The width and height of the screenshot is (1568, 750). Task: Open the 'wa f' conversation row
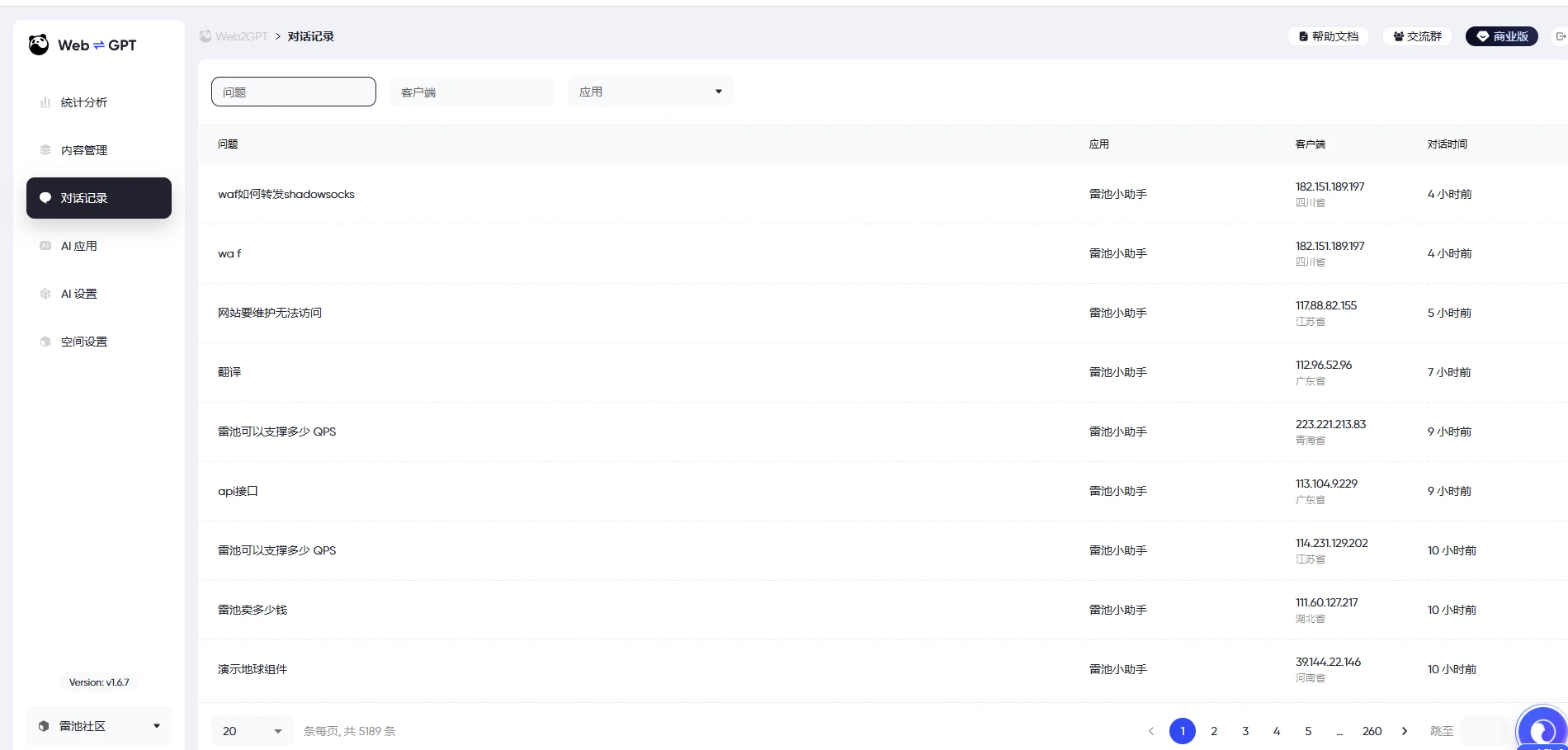point(883,254)
